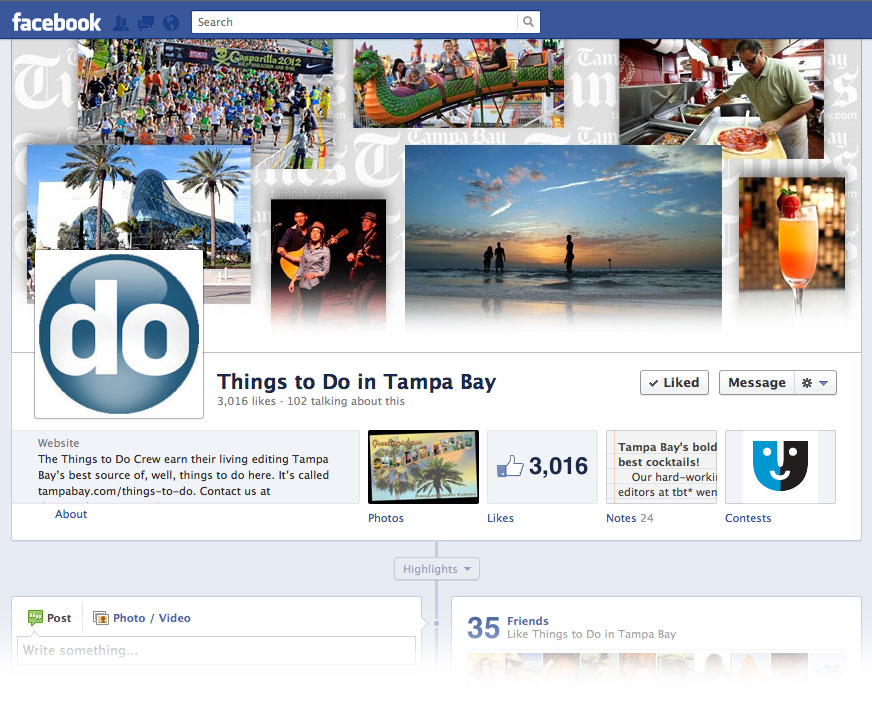The width and height of the screenshot is (872, 711).
Task: Open the Friends link in friends box
Action: [528, 621]
